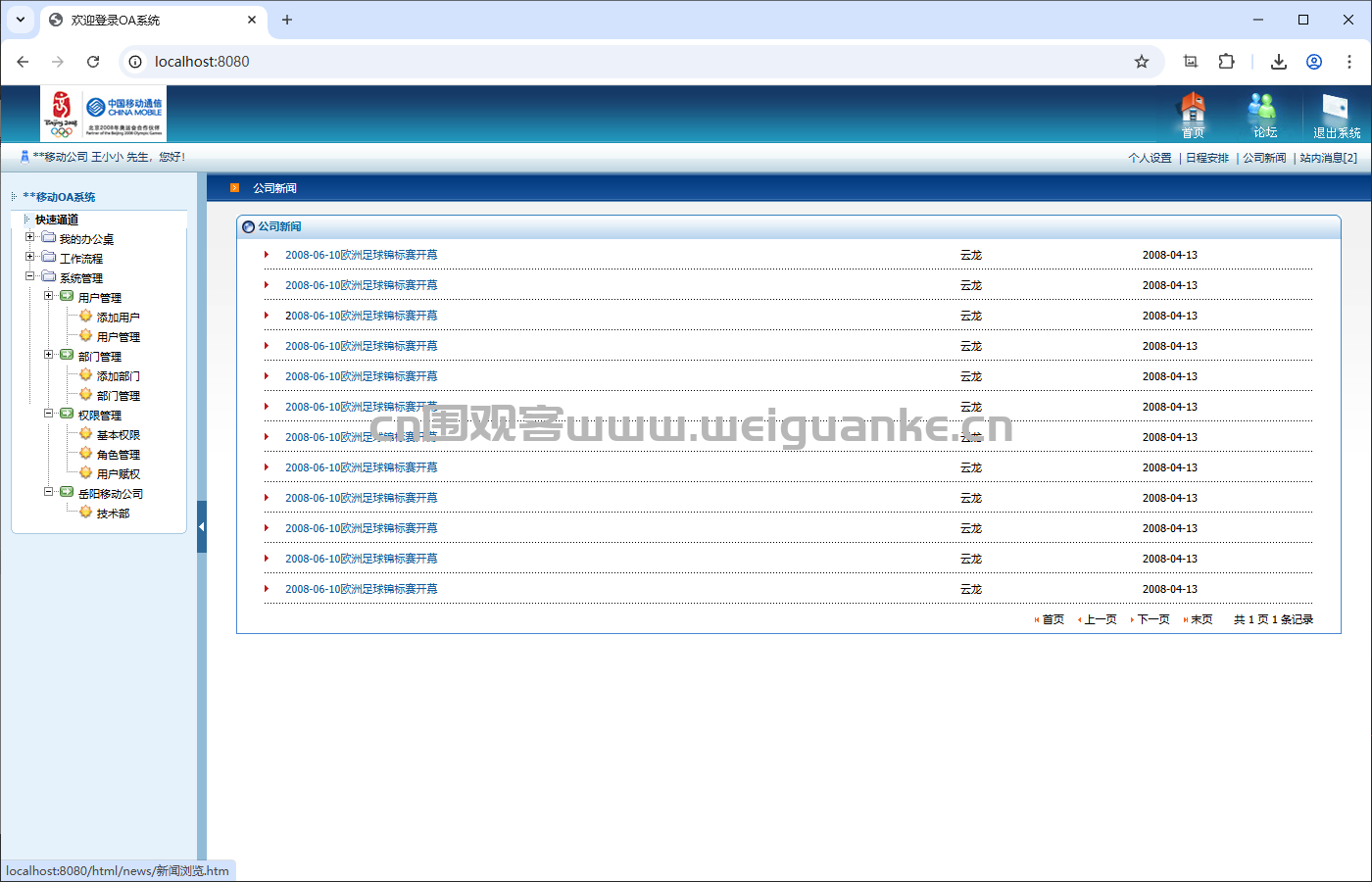
Task: Open the tab search dropdown arrow
Action: [20, 20]
